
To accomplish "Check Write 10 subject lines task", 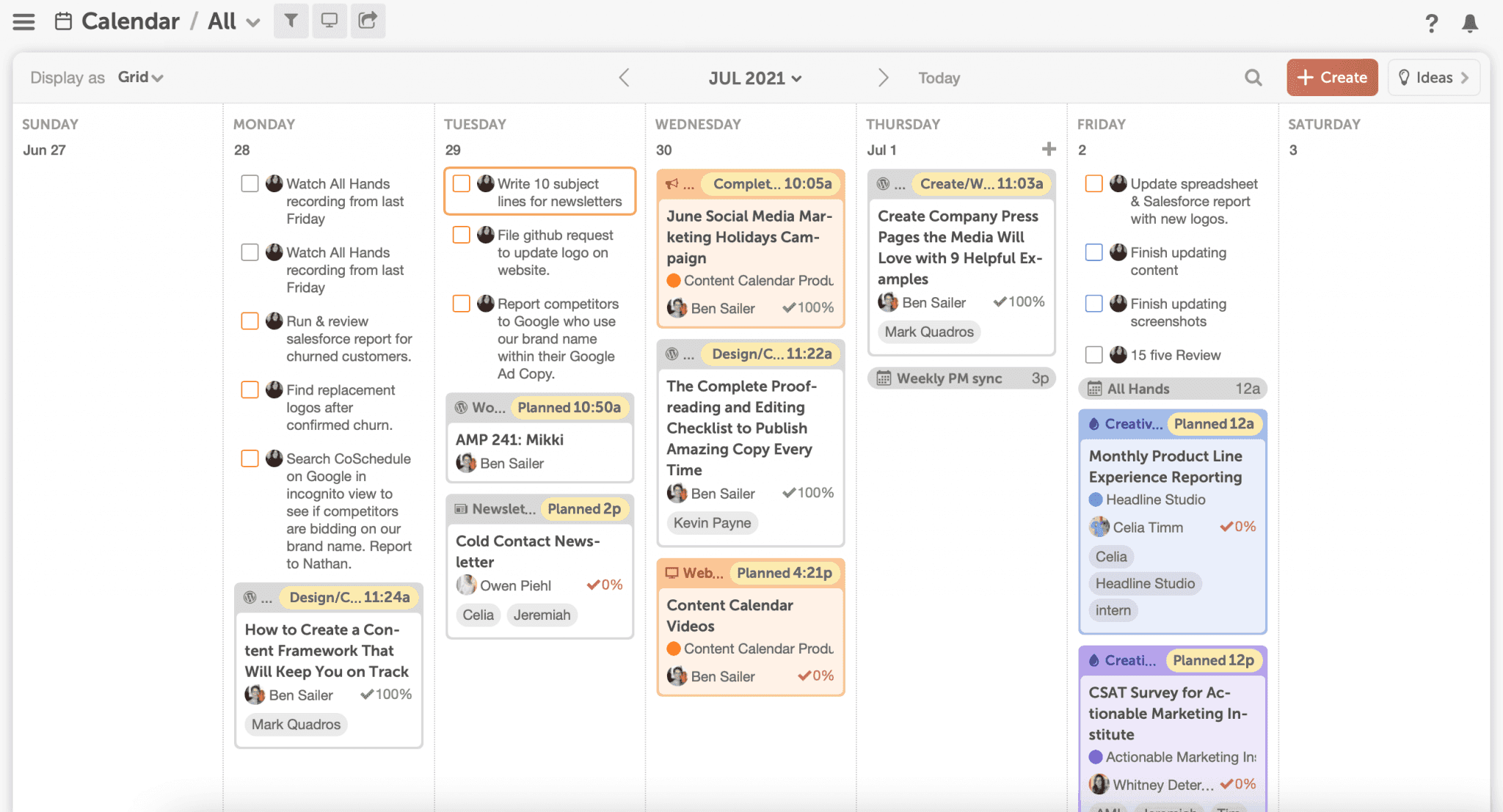I will 461,183.
